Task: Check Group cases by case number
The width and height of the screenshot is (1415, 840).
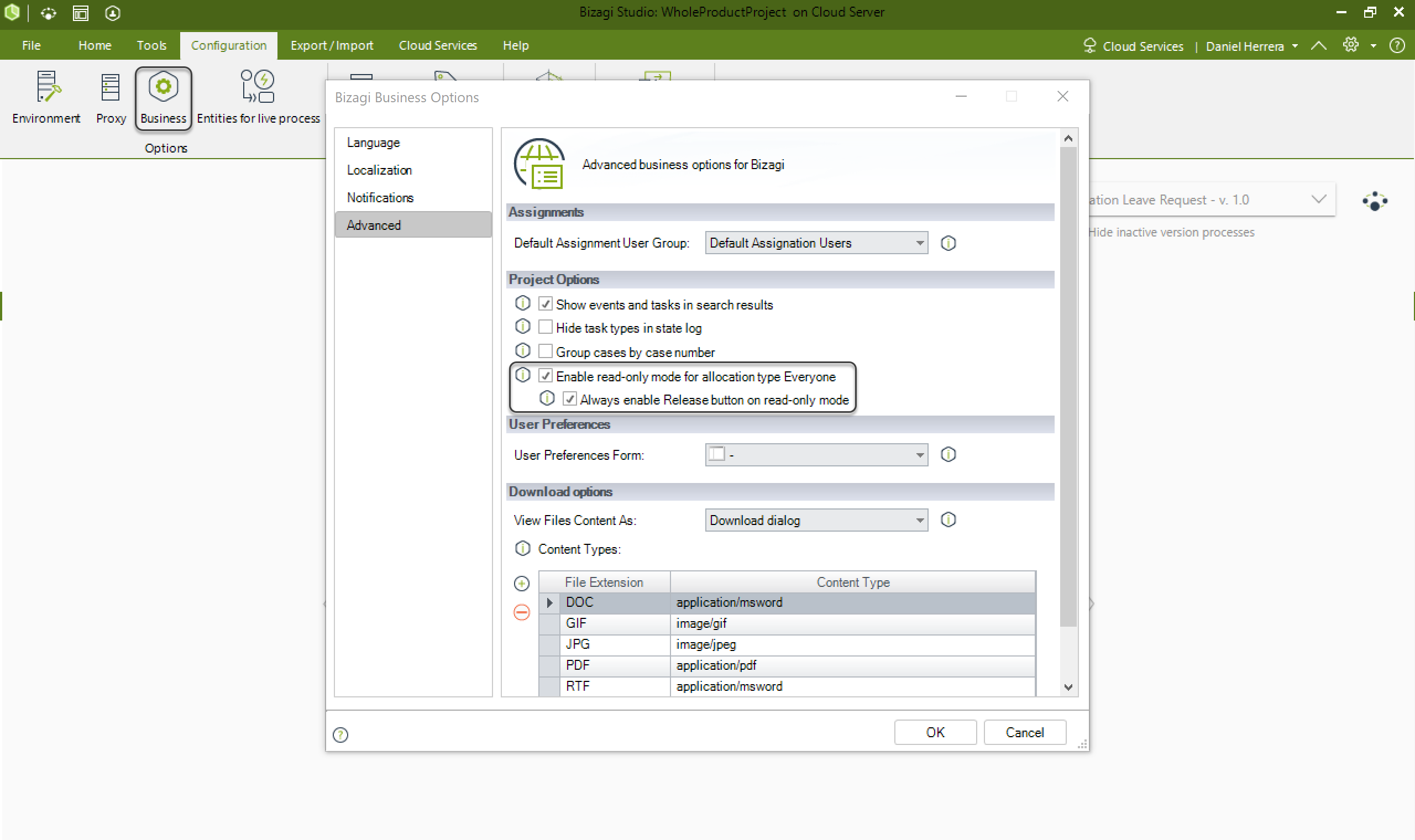Action: point(545,351)
